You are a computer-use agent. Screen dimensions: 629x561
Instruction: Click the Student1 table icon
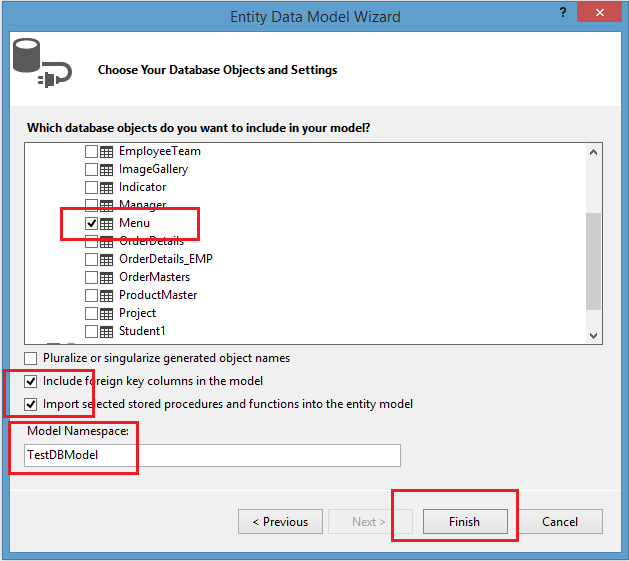tap(107, 331)
